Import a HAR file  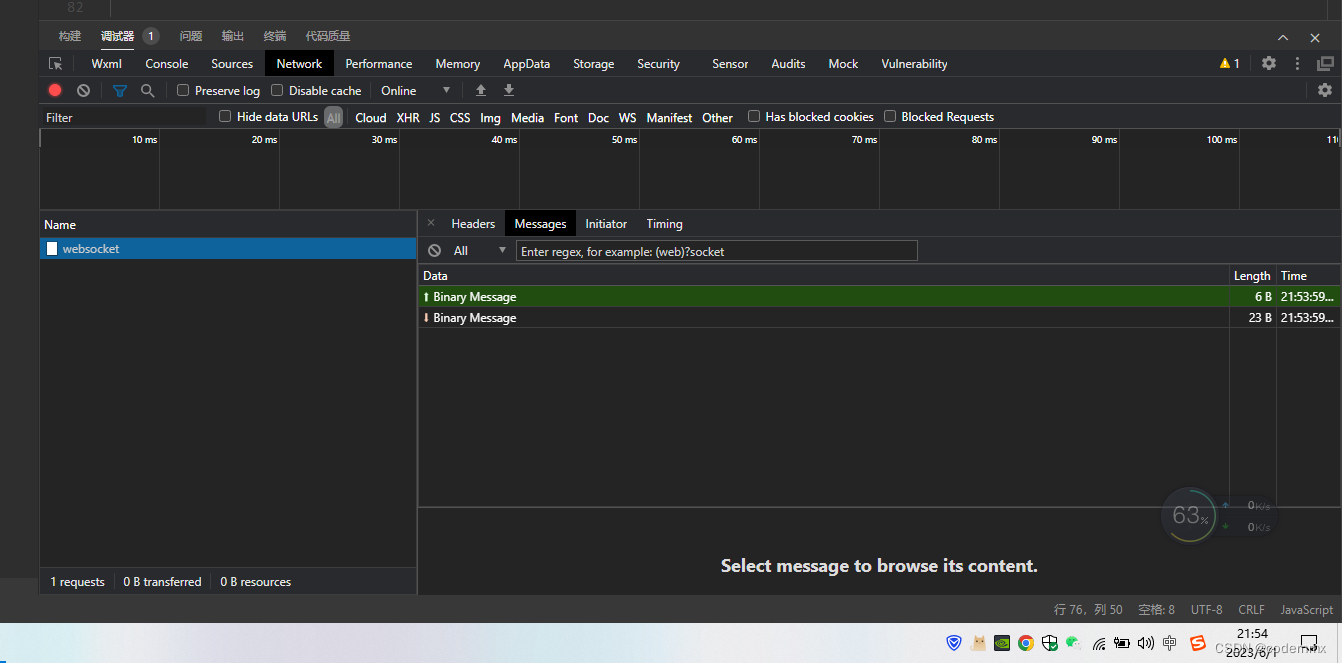(481, 90)
